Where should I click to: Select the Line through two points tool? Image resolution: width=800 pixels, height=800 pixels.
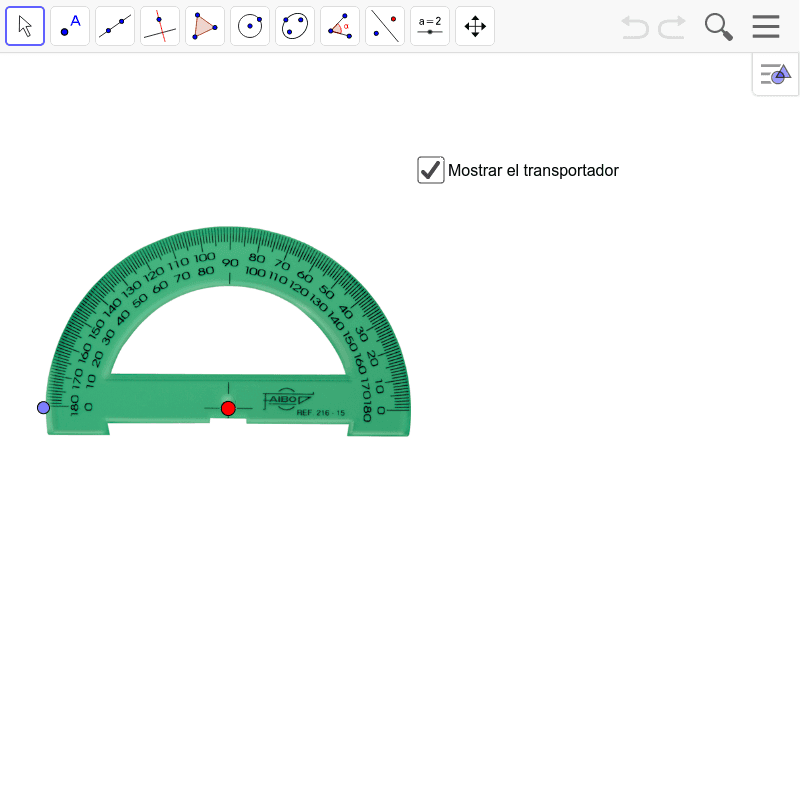click(115, 26)
